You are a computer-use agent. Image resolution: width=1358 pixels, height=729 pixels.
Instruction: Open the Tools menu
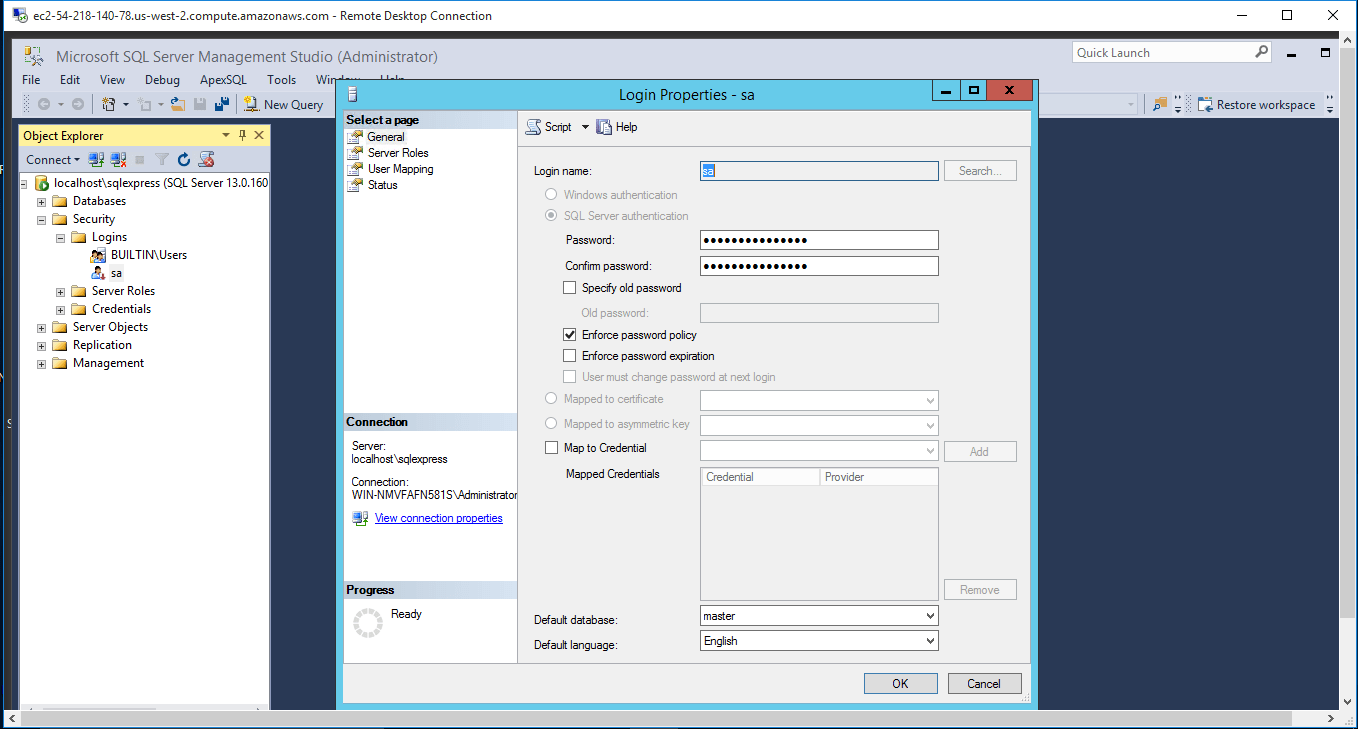pos(281,80)
